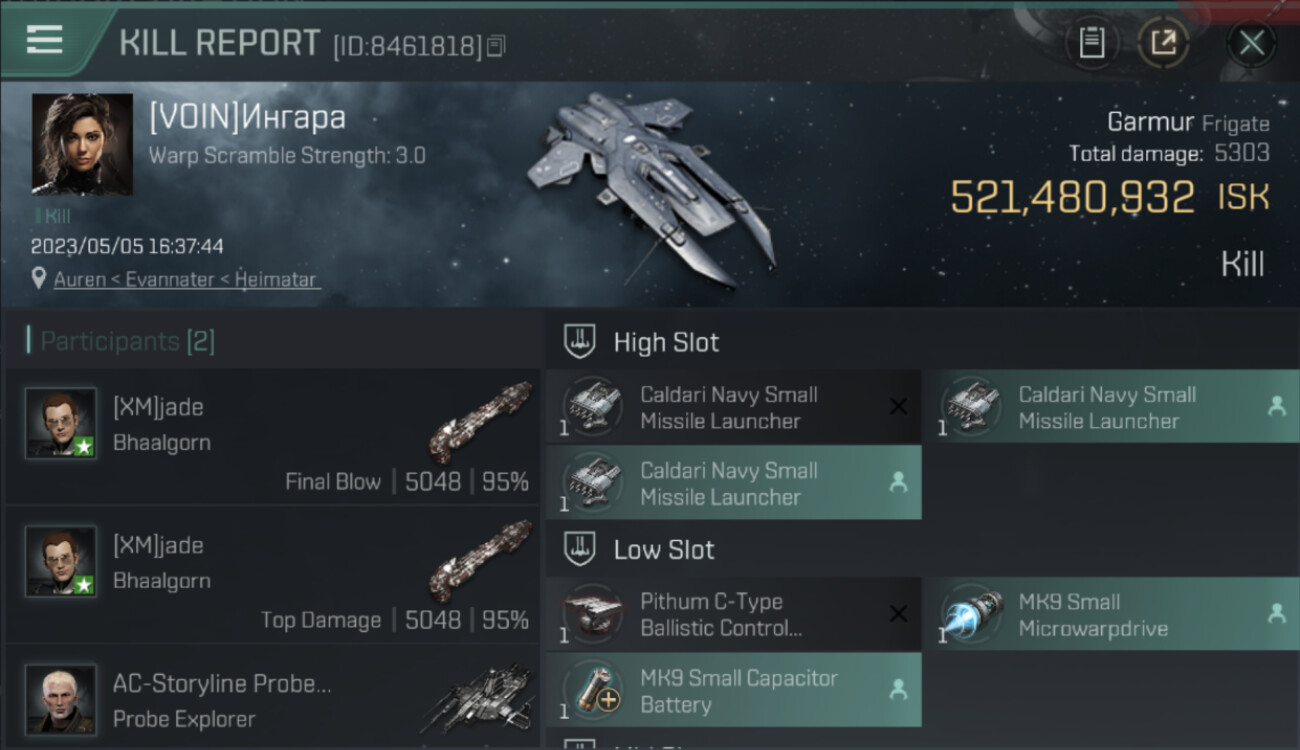This screenshot has width=1300, height=750.
Task: Click the share export icon
Action: coord(1163,42)
